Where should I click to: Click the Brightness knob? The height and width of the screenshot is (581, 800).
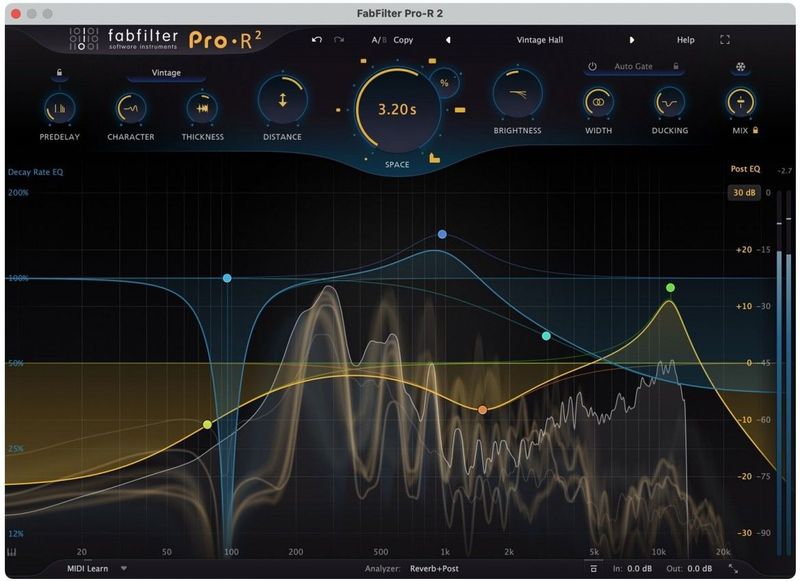[x=517, y=94]
